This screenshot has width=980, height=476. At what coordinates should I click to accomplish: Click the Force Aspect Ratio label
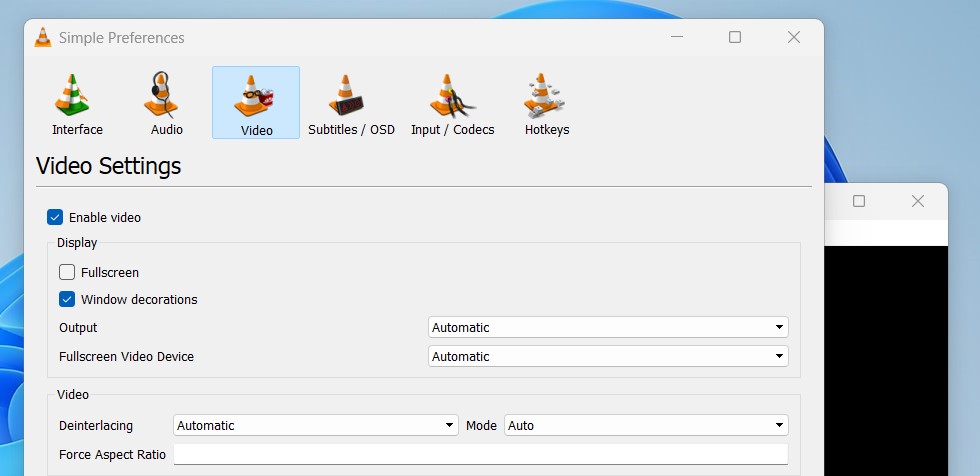(x=112, y=455)
